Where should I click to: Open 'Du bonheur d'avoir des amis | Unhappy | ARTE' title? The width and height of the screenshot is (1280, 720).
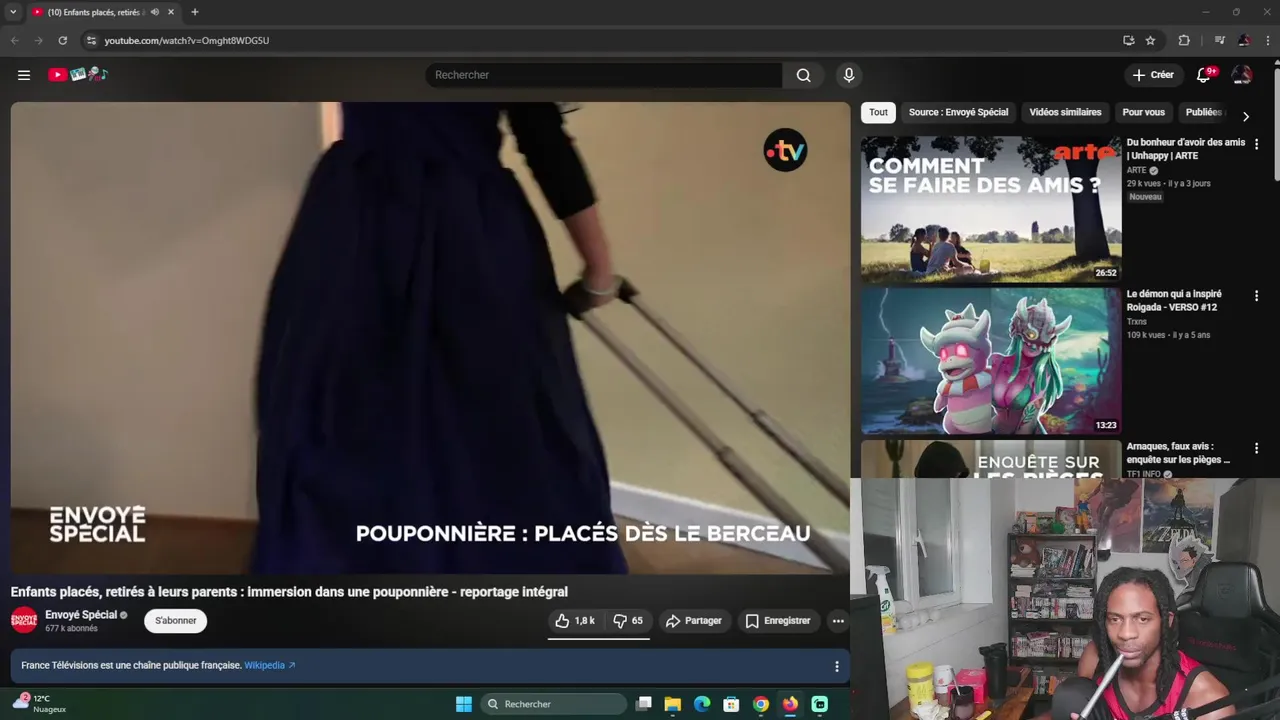click(1185, 149)
